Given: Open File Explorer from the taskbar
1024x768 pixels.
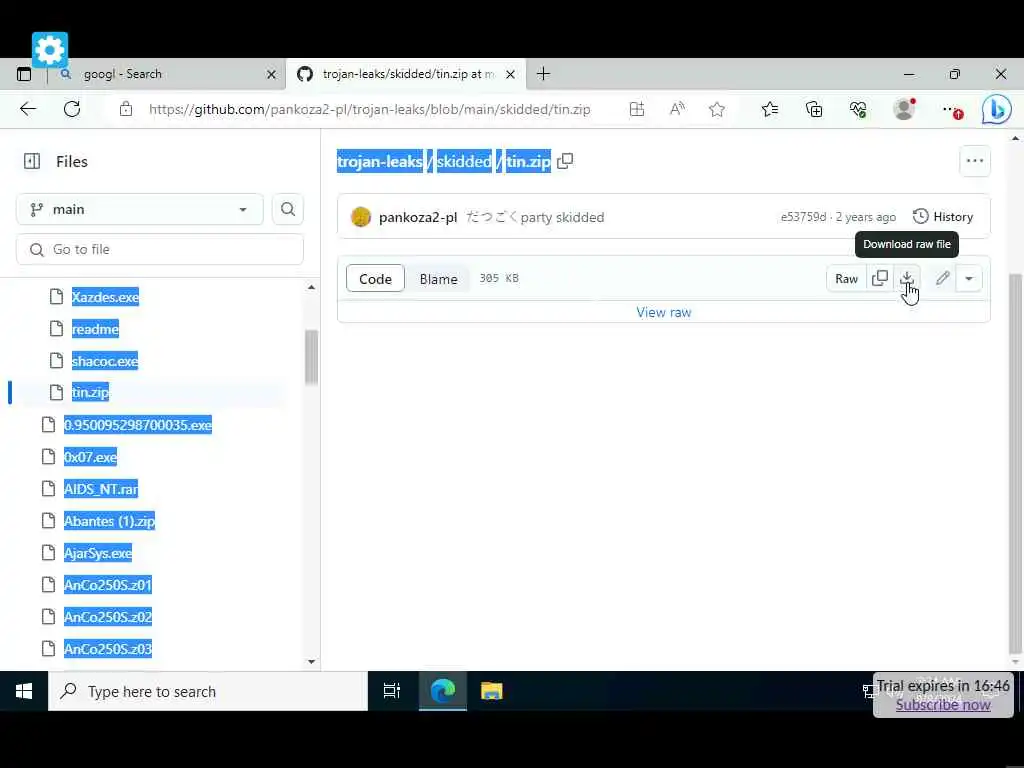Looking at the screenshot, I should coord(492,691).
